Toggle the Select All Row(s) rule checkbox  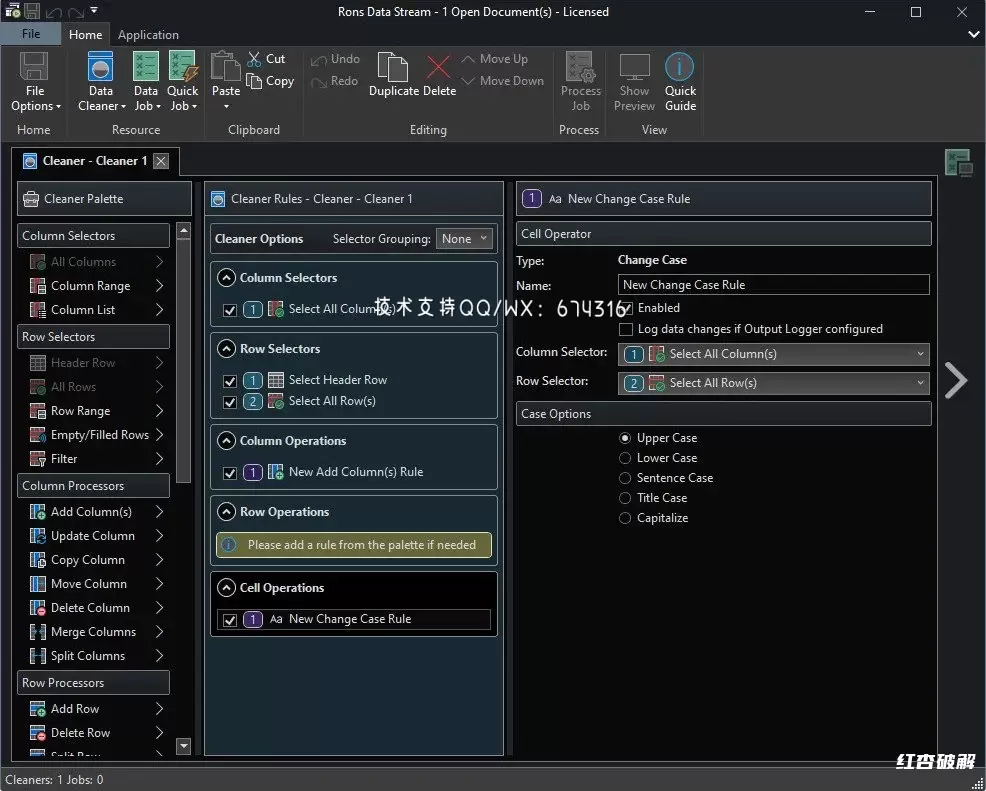[230, 402]
